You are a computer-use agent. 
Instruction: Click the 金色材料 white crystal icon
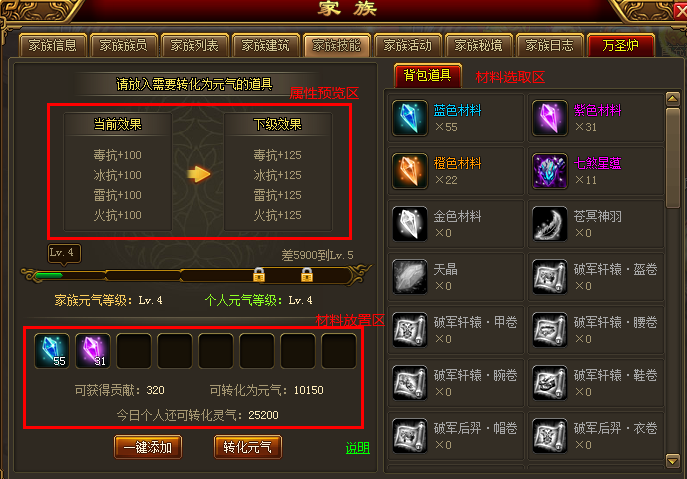pyautogui.click(x=410, y=224)
